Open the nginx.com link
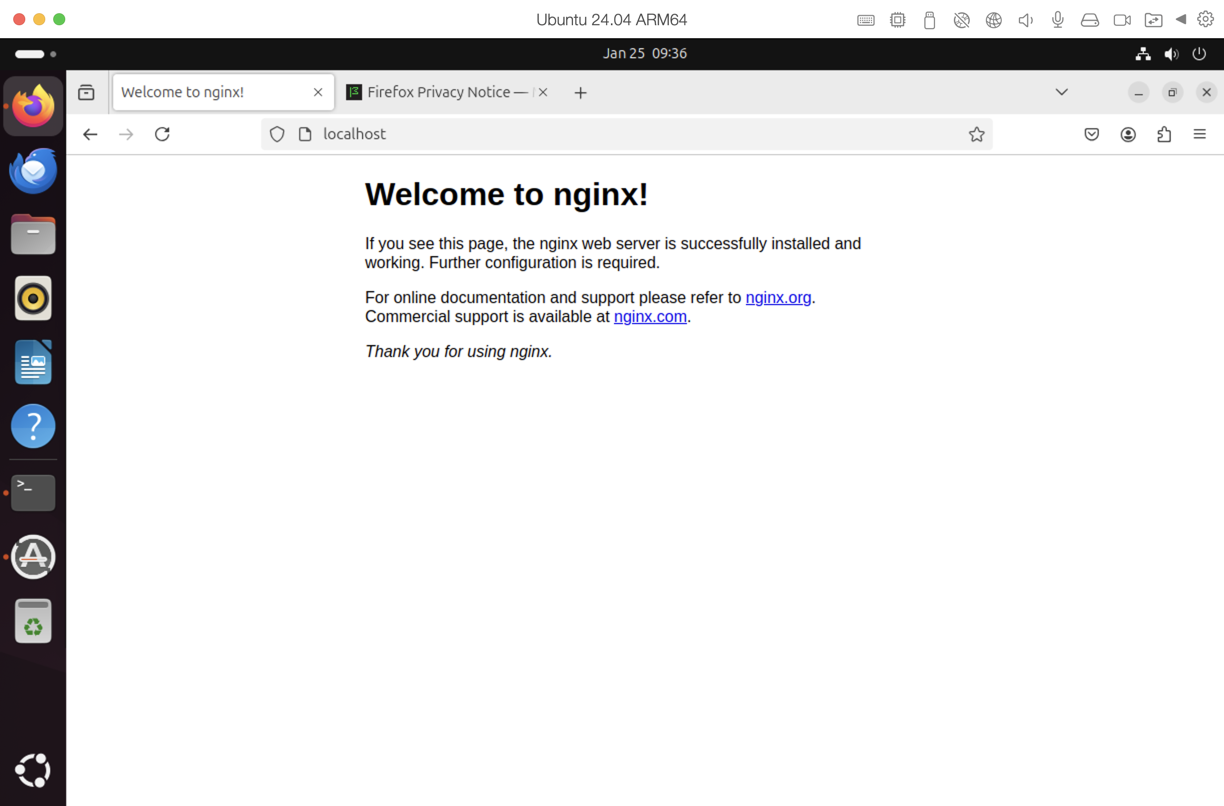The height and width of the screenshot is (806, 1224). coord(650,317)
